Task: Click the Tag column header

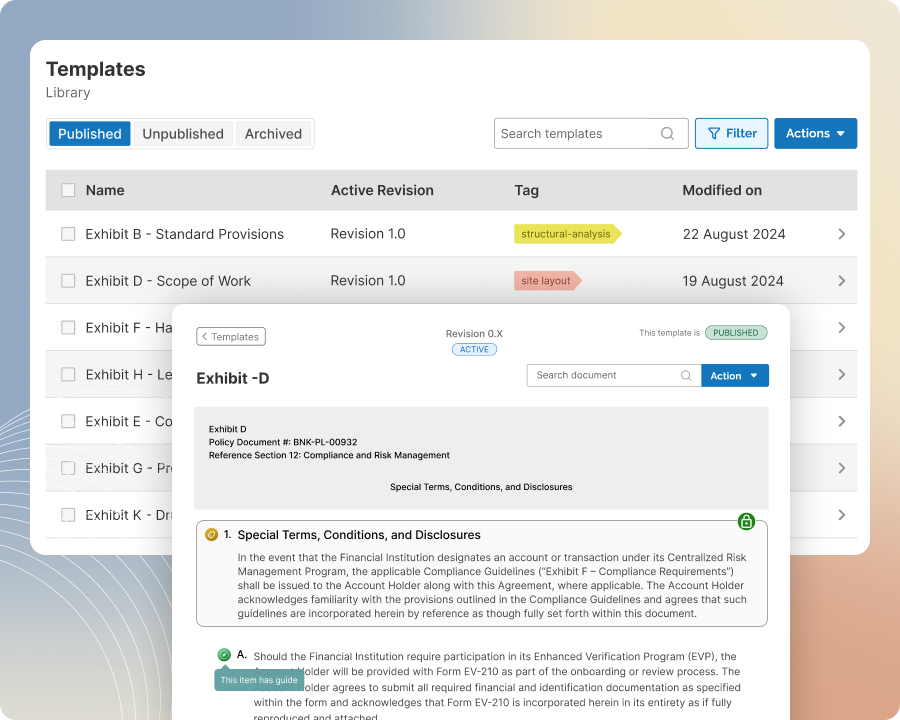Action: pos(526,190)
